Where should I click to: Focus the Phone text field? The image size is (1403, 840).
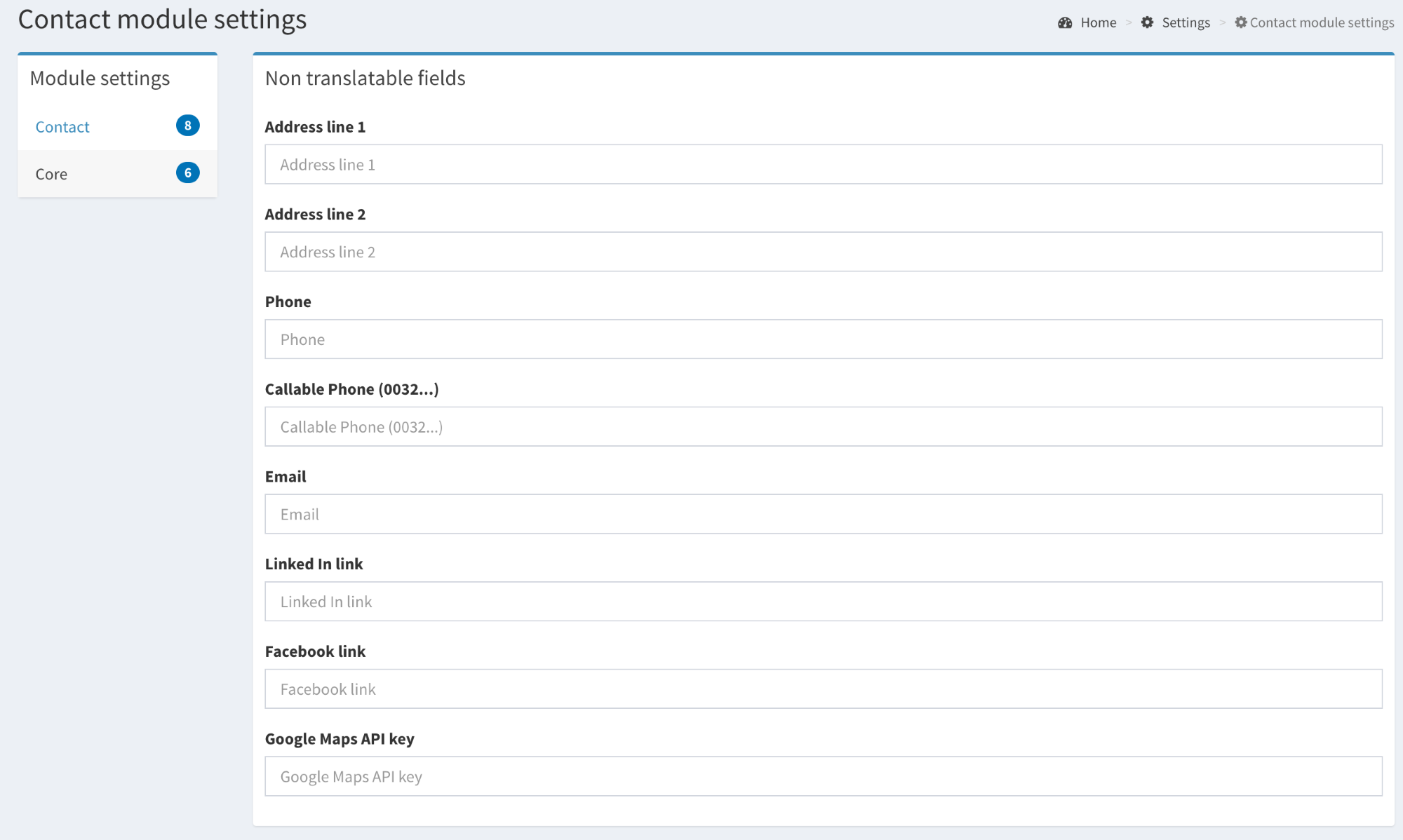[823, 339]
